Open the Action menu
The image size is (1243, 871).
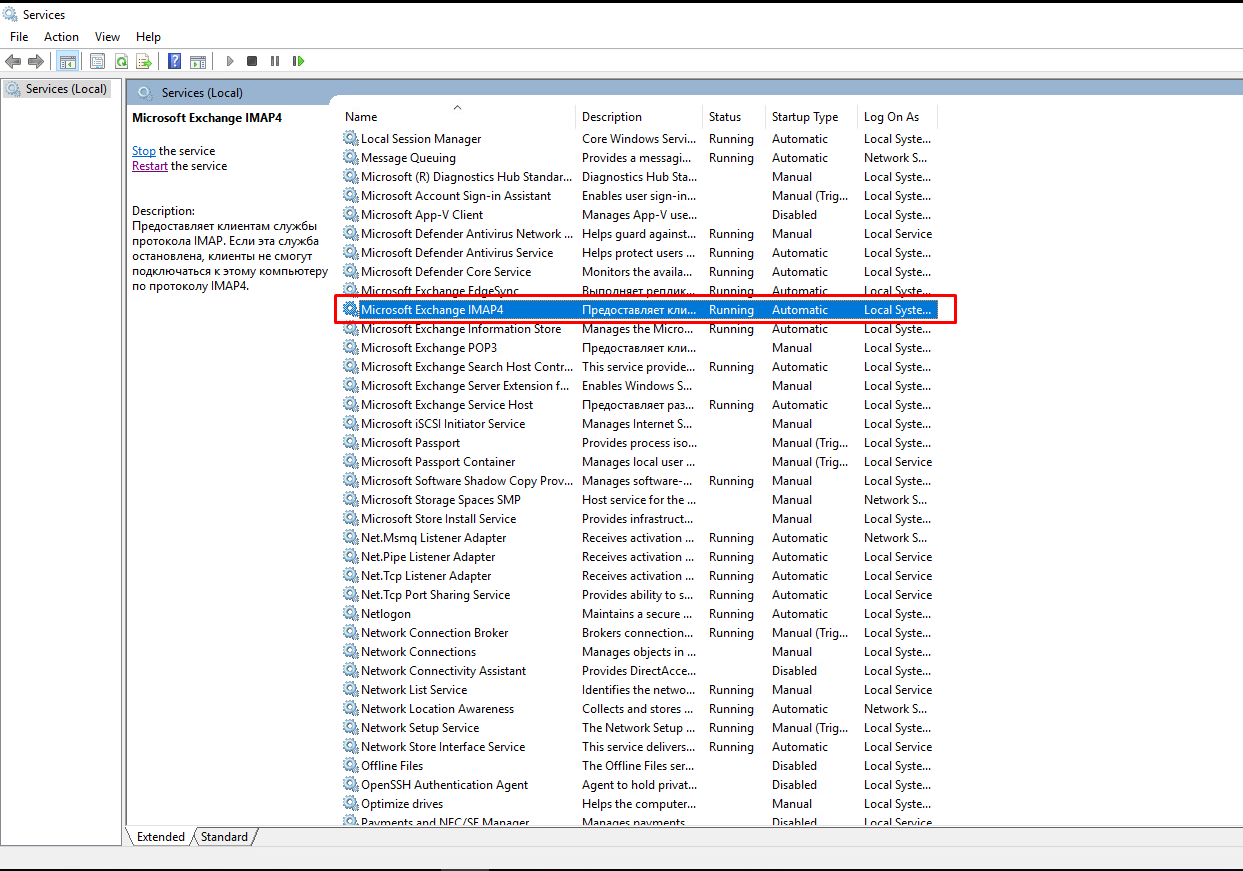coord(61,37)
